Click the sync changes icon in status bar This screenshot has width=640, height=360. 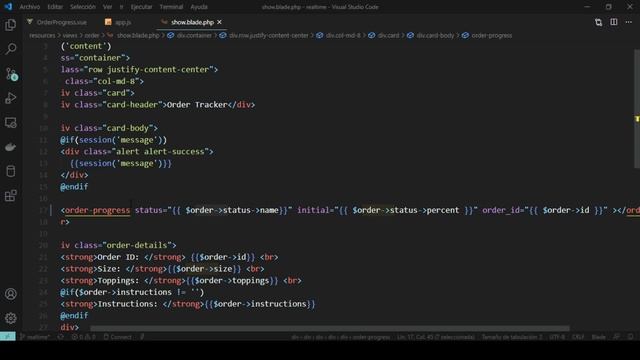point(61,337)
